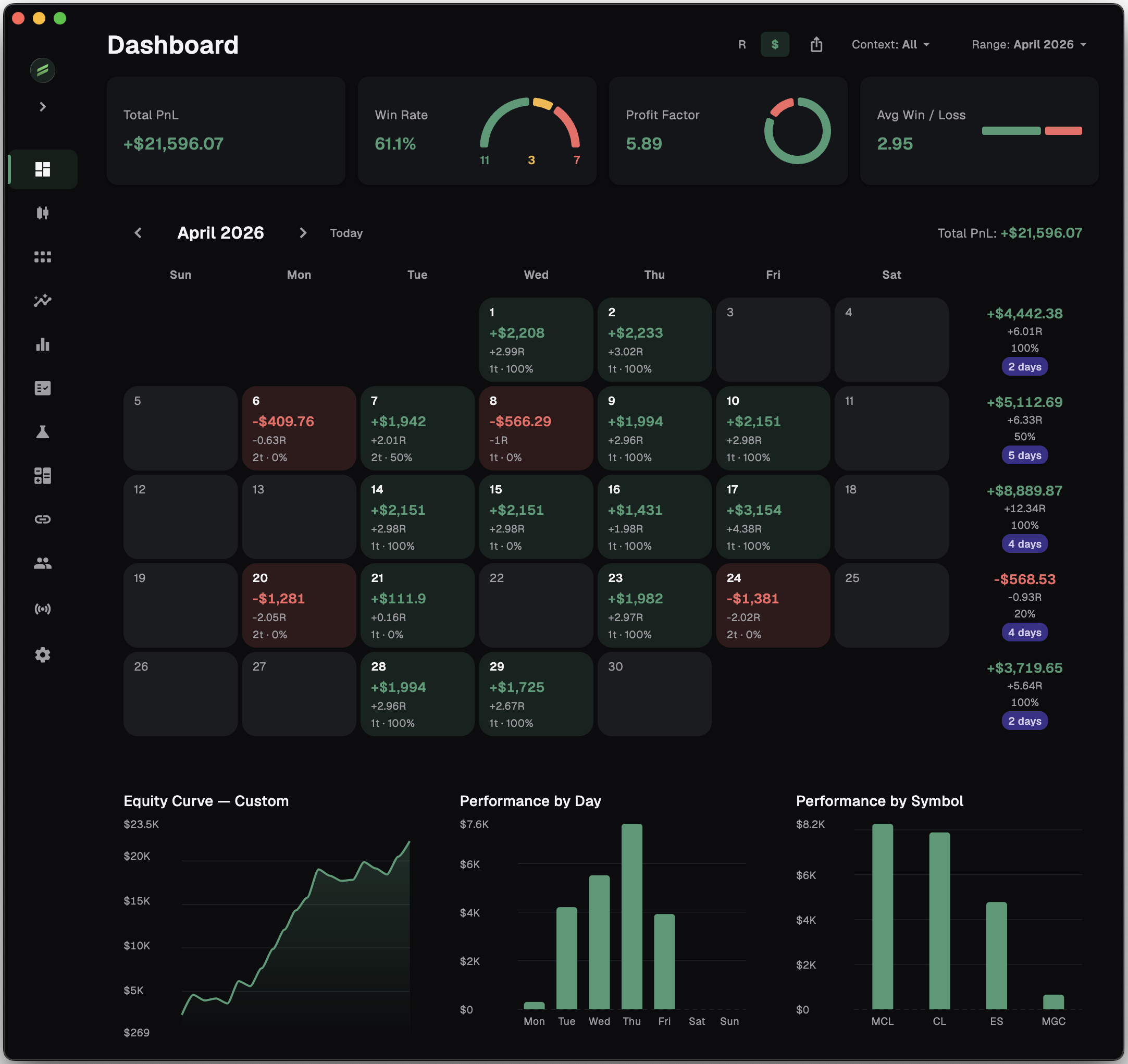Viewport: 1128px width, 1064px height.
Task: Open the bar chart reports icon in sidebar
Action: (x=43, y=344)
